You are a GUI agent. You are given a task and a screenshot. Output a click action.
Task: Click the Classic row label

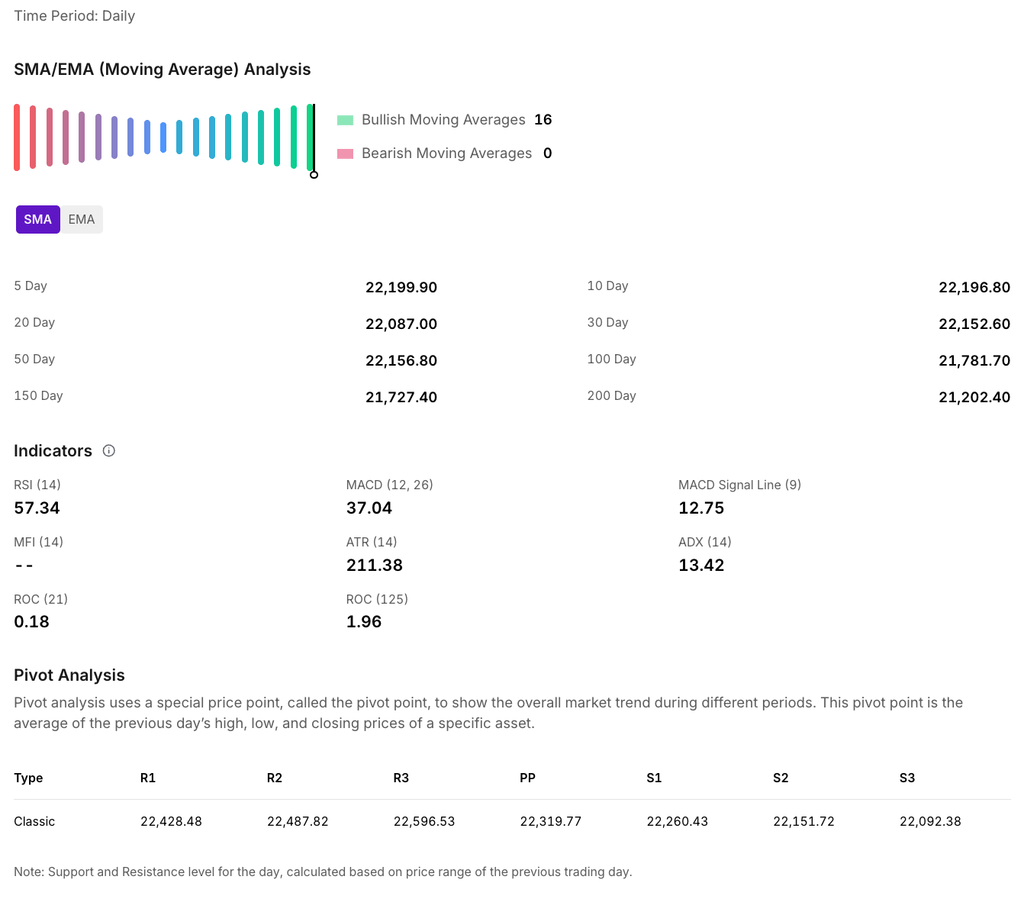[x=35, y=822]
